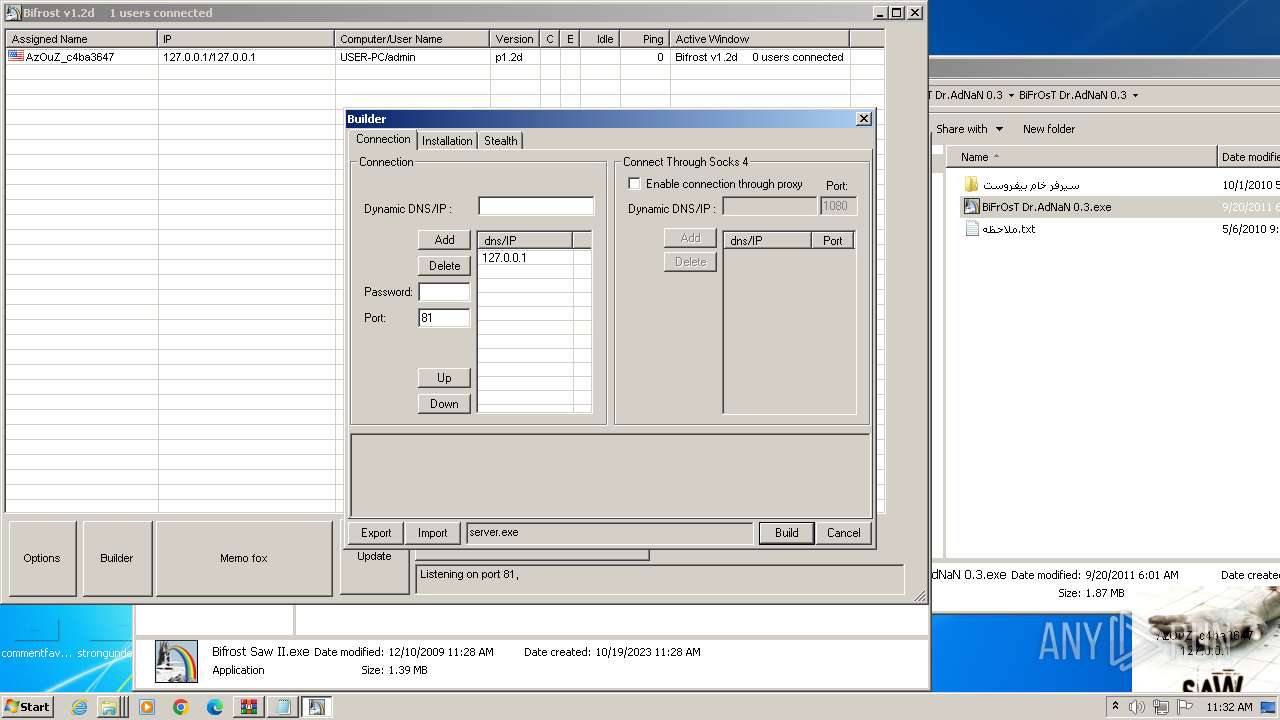Click the Delete button in Connection group

click(444, 266)
